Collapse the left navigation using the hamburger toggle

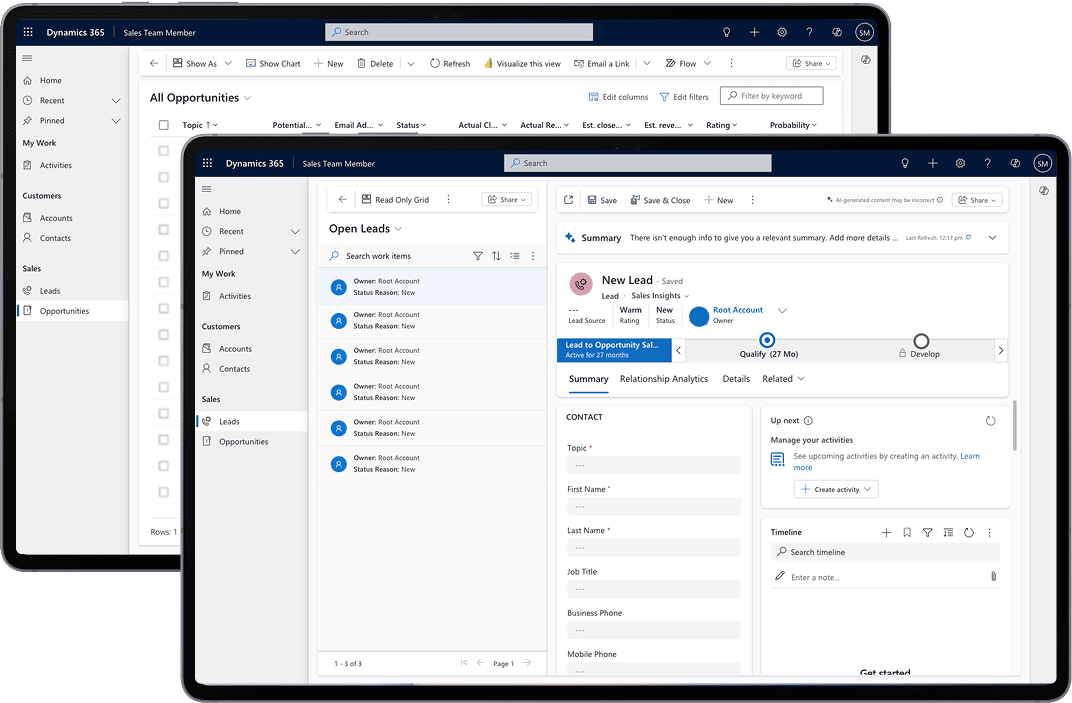(208, 188)
